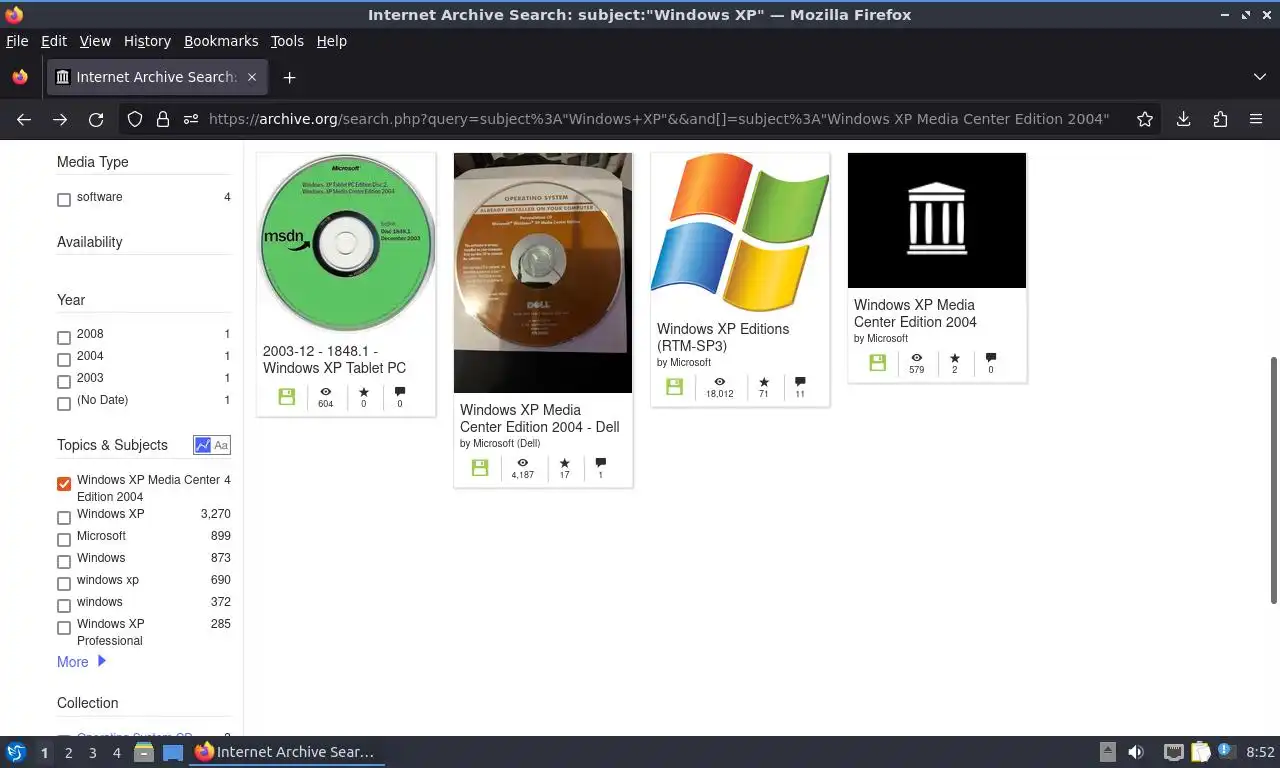This screenshot has width=1280, height=768.
Task: Open the View menu
Action: (95, 41)
